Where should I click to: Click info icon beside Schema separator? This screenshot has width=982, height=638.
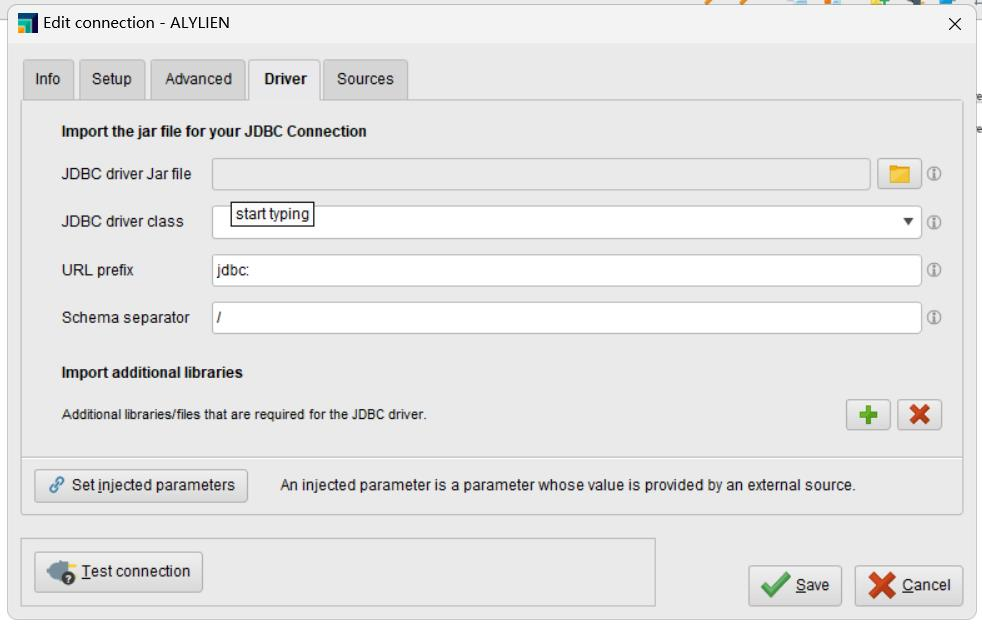[934, 317]
